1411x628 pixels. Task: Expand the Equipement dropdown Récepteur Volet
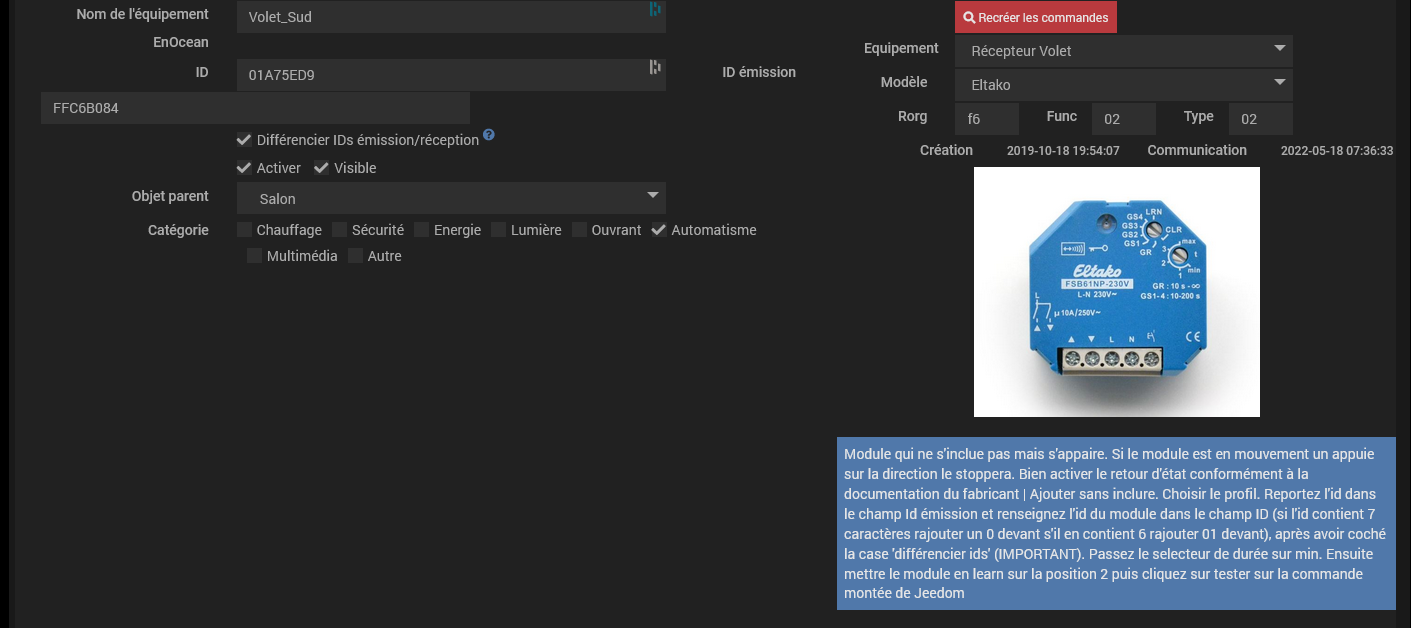coord(1123,51)
